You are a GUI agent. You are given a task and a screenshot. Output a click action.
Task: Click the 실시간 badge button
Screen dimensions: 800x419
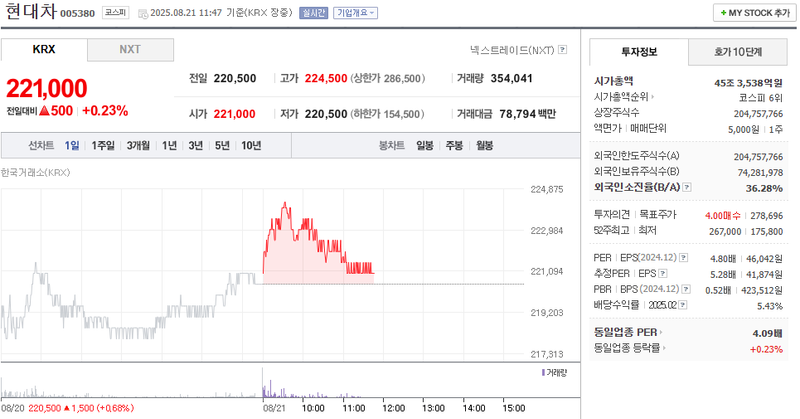tap(313, 13)
